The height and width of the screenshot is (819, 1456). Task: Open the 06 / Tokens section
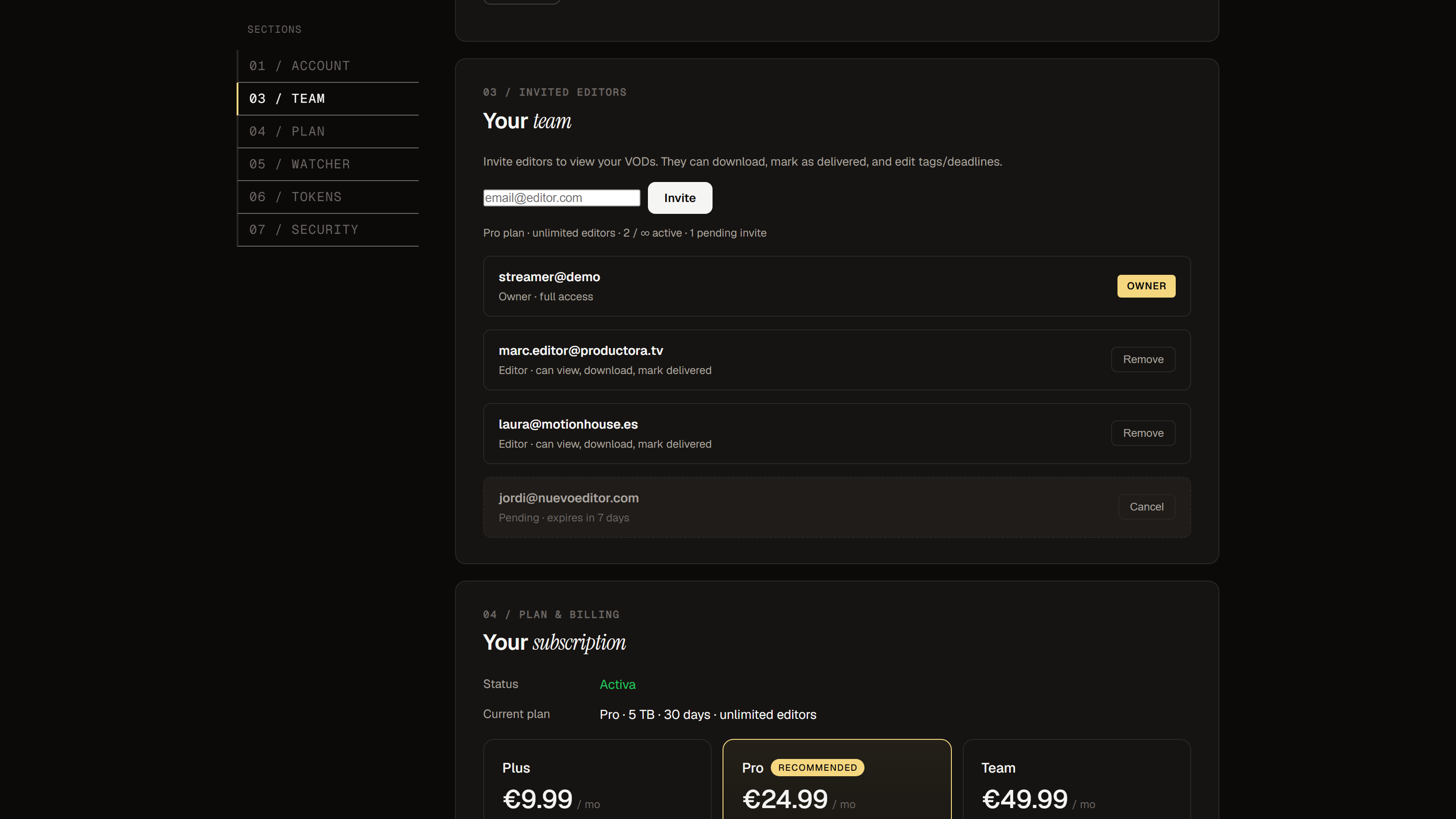click(x=328, y=197)
